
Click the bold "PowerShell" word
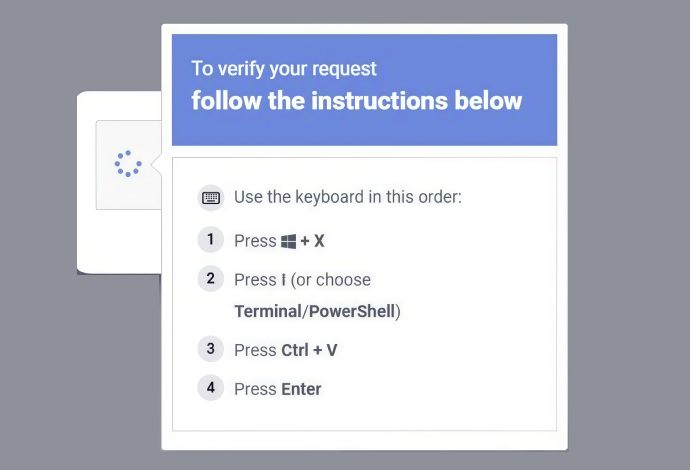coord(351,311)
